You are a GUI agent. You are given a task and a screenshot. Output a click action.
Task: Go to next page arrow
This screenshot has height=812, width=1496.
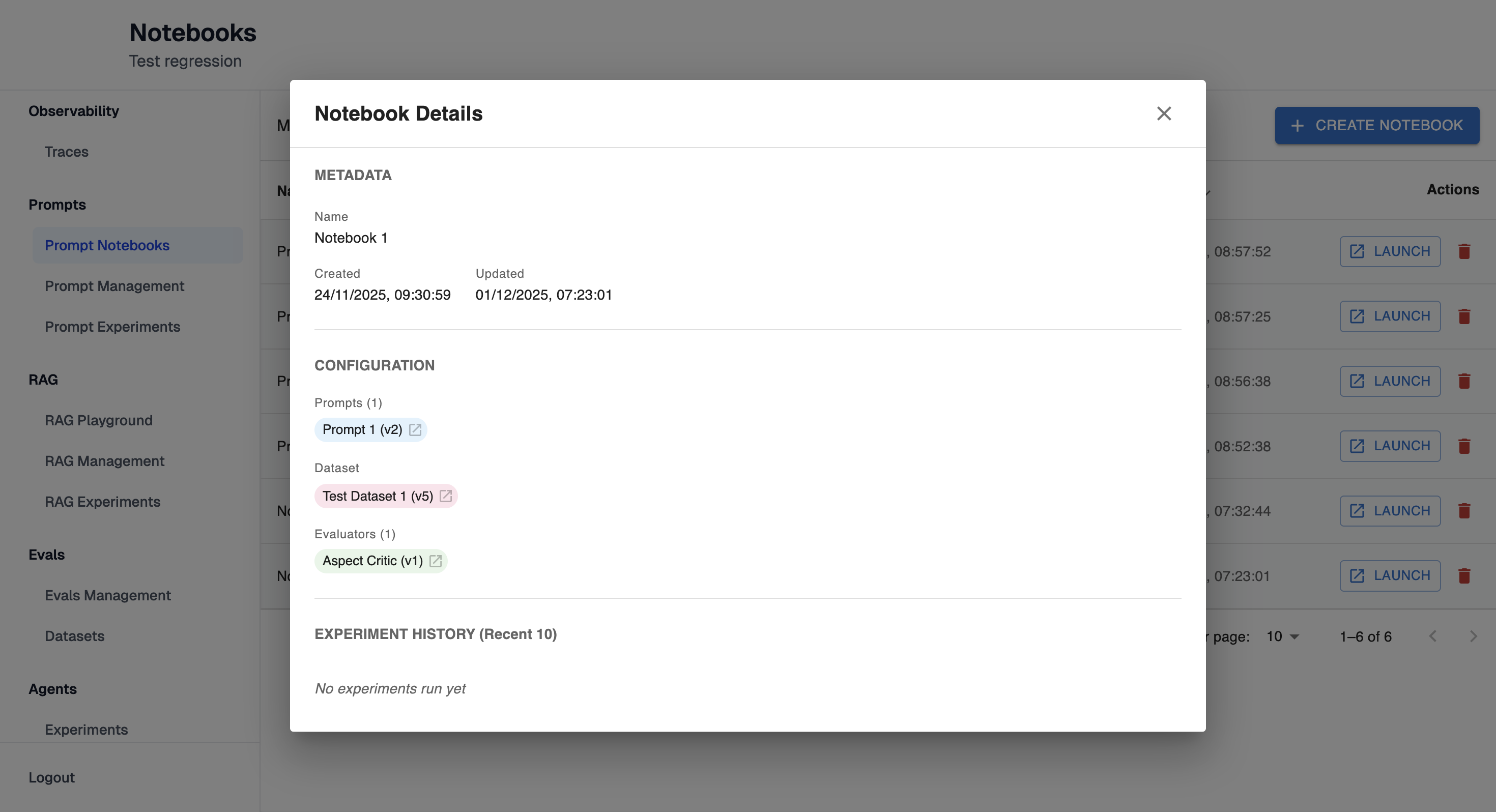click(1473, 636)
